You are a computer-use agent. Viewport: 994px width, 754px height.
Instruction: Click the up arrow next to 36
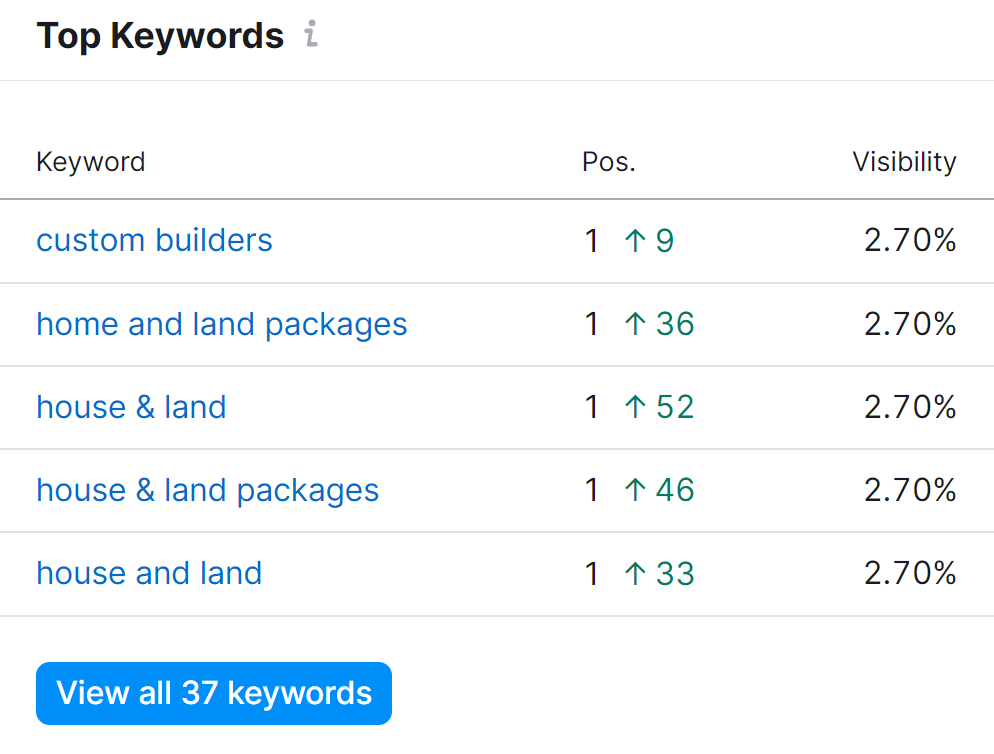tap(635, 324)
